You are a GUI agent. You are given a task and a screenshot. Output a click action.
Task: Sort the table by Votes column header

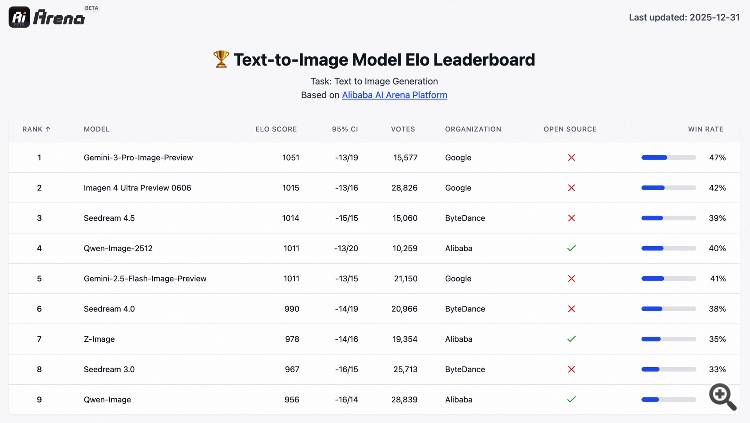pos(404,129)
